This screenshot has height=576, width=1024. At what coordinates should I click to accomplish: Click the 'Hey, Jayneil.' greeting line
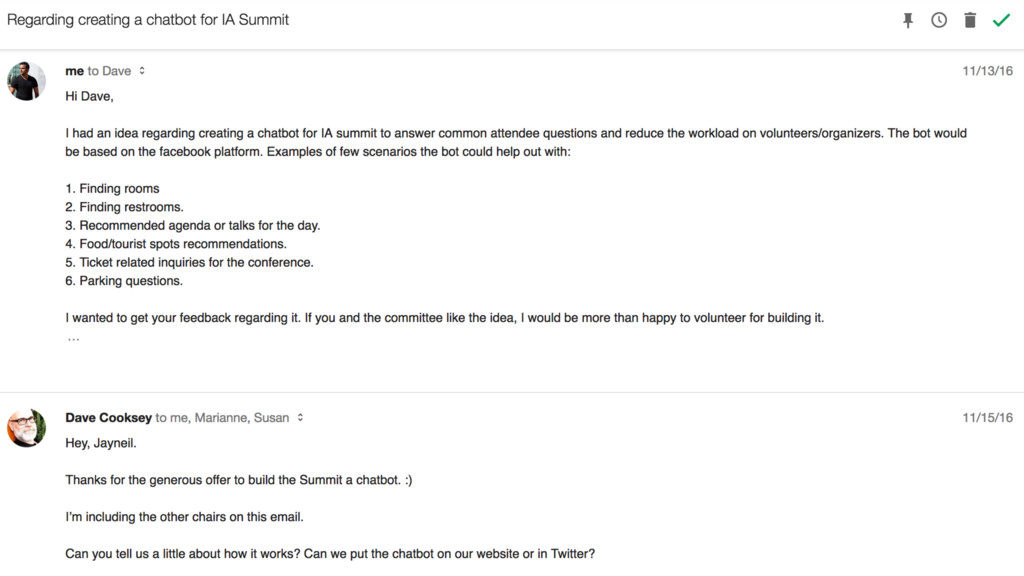coord(101,443)
